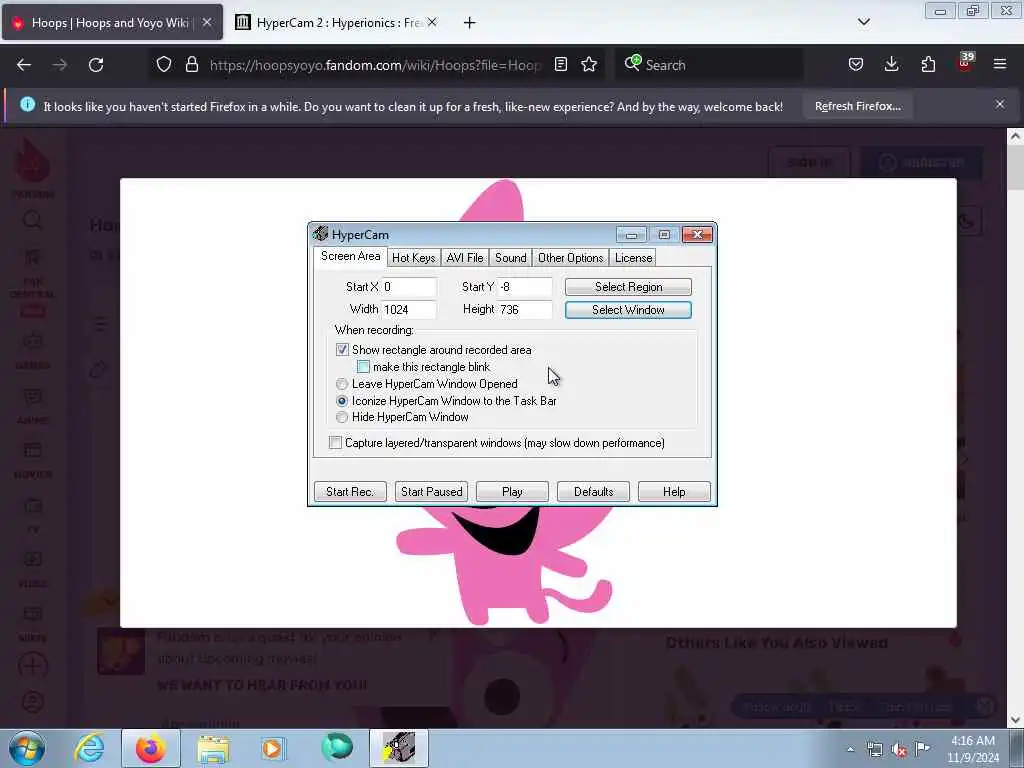Open the Other Options tab
The height and width of the screenshot is (768, 1024).
coord(571,258)
